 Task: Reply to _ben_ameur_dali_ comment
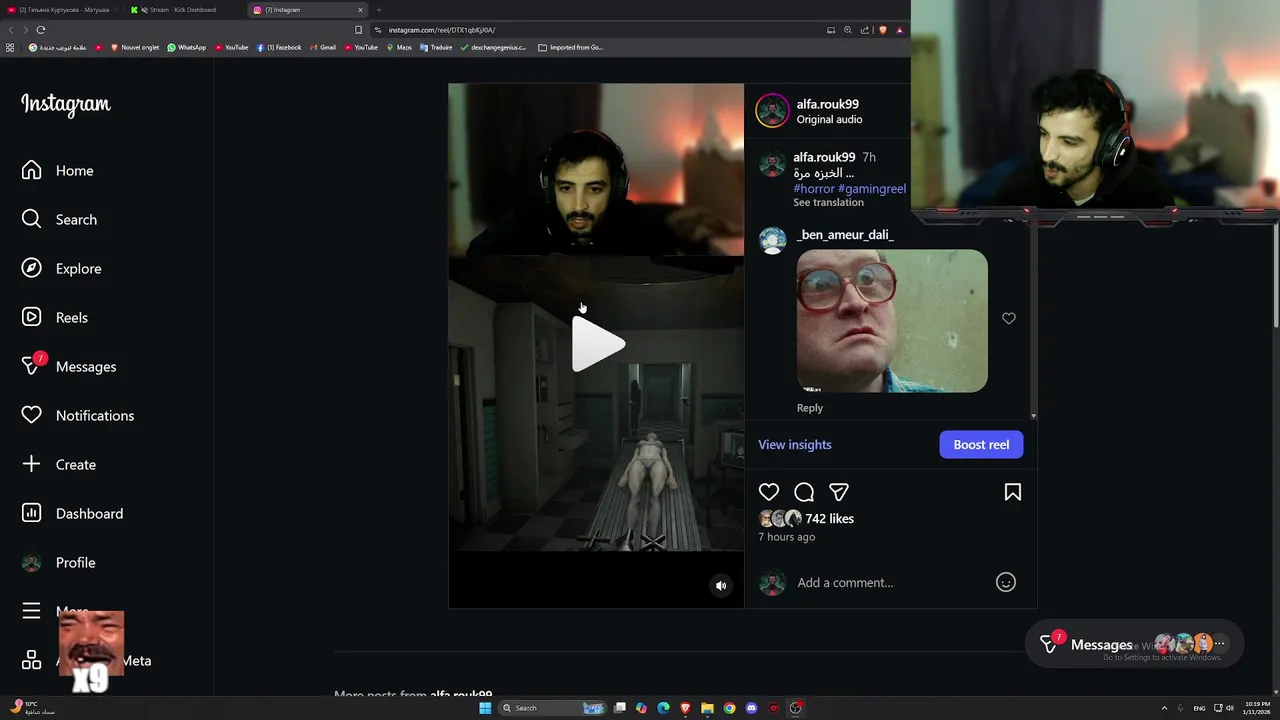[810, 408]
